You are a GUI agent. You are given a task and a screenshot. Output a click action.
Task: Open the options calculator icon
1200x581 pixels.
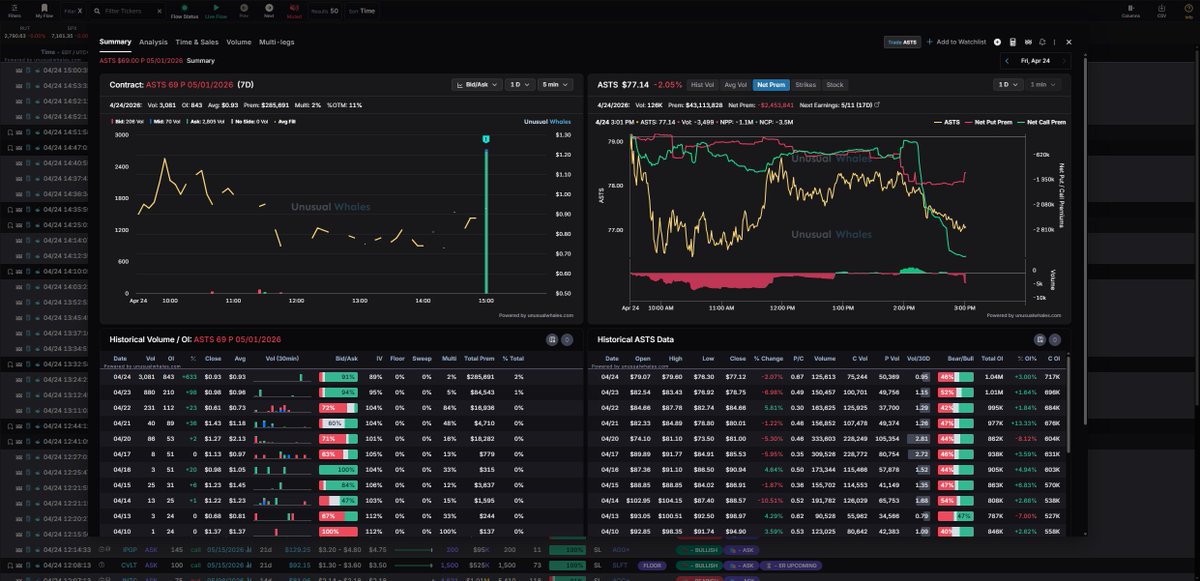(x=1013, y=42)
